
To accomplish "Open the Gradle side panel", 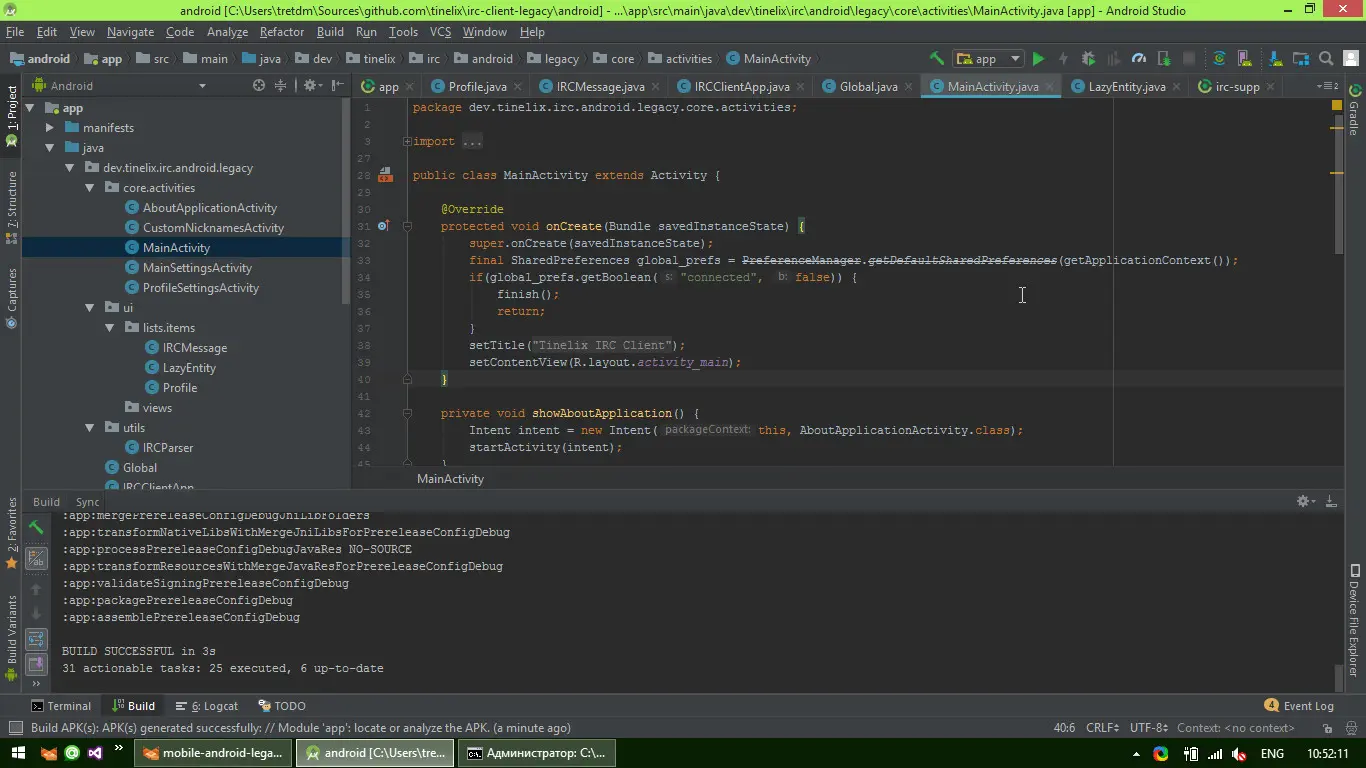I will [x=1355, y=112].
